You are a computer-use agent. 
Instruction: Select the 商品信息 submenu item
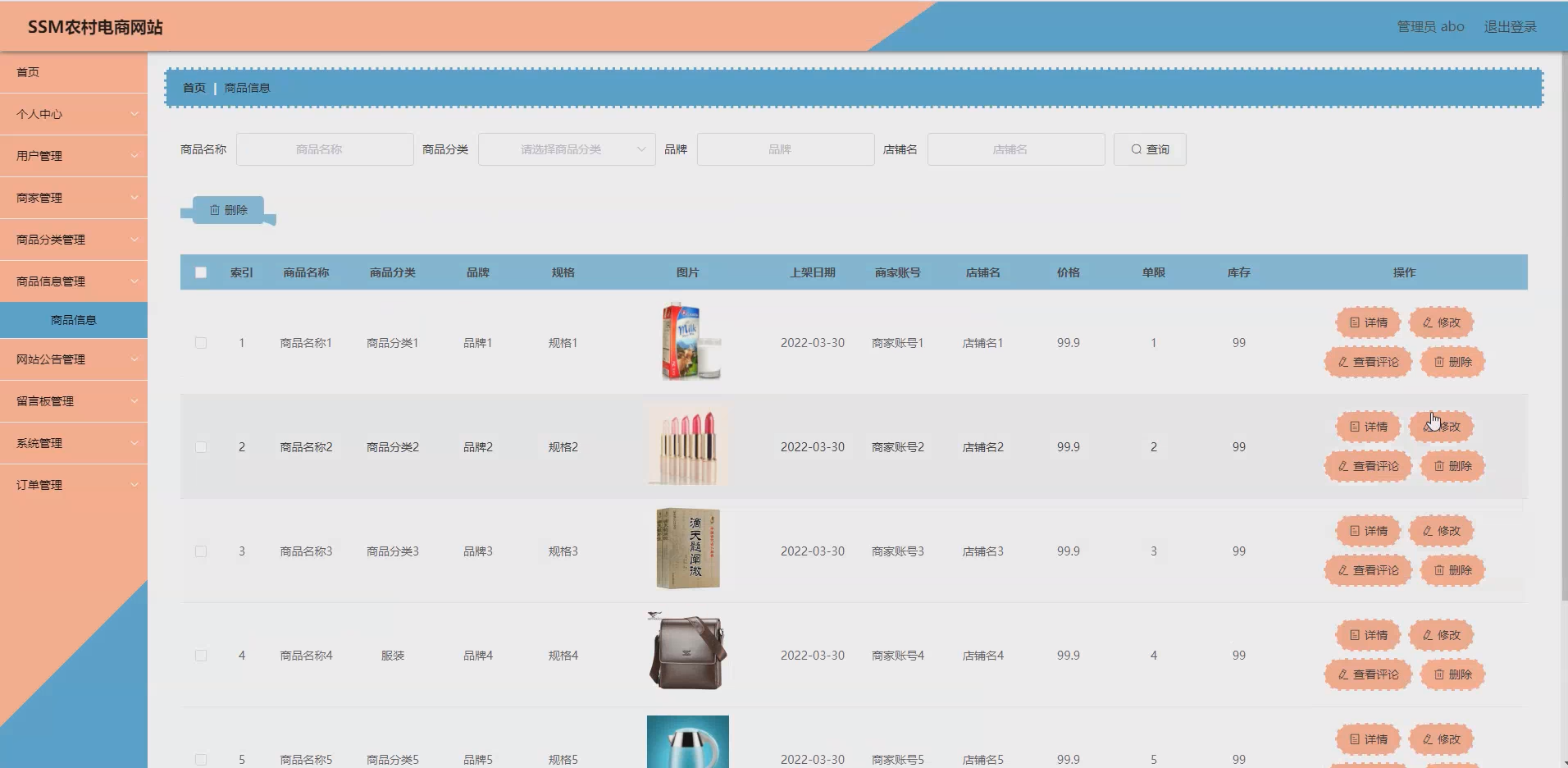click(x=74, y=320)
